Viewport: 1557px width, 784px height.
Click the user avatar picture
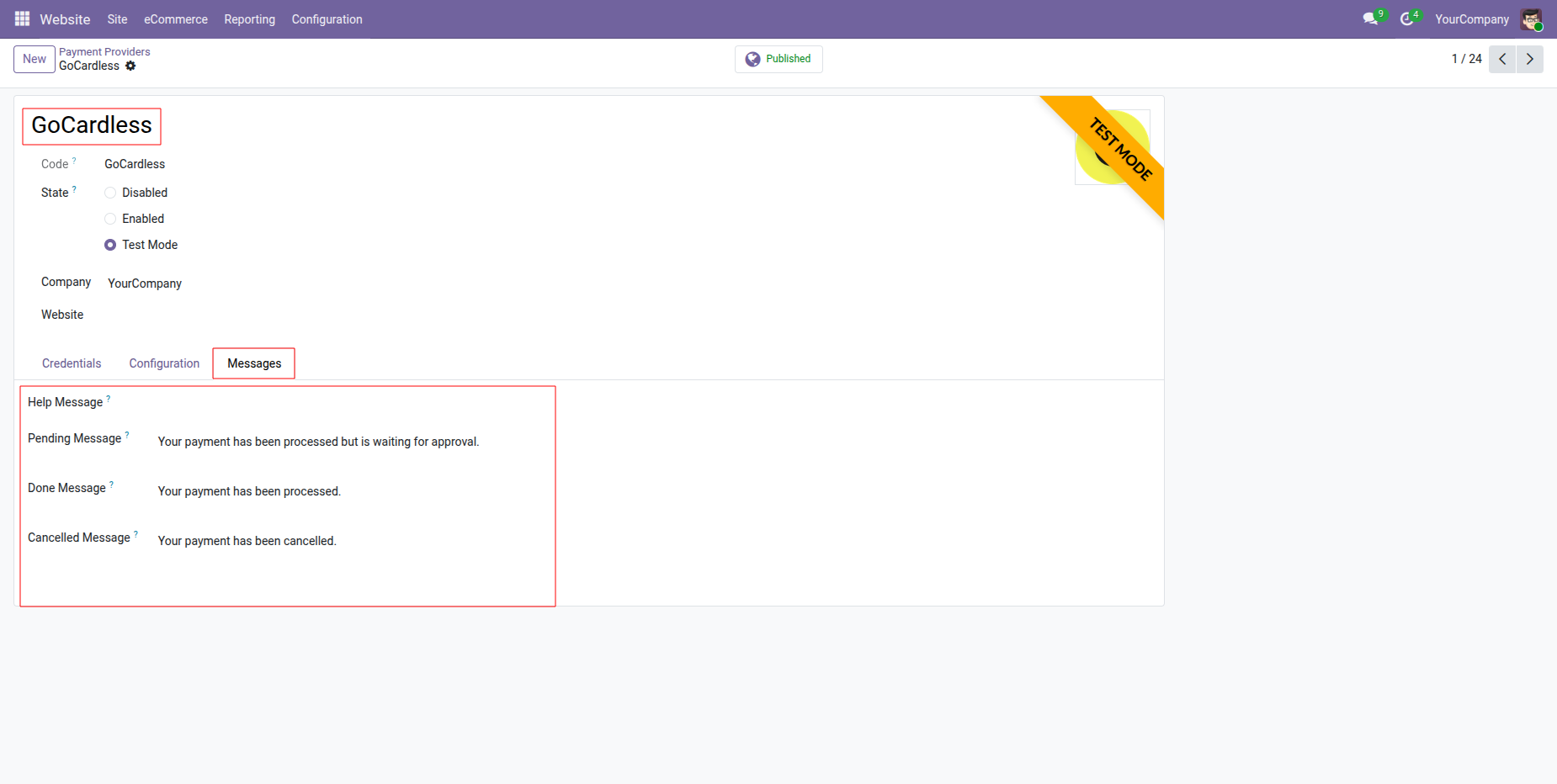coord(1531,19)
